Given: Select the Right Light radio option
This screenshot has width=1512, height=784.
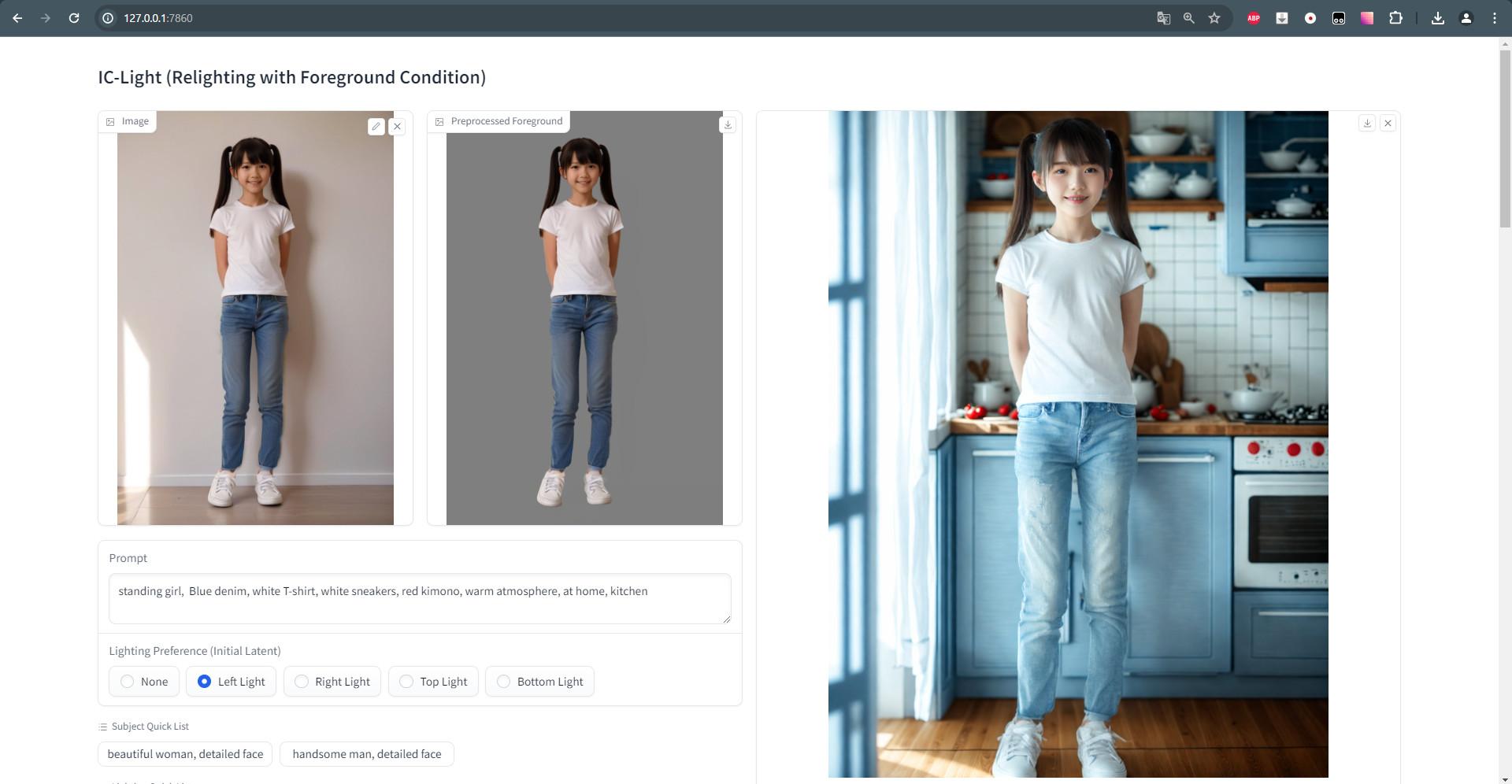Looking at the screenshot, I should pyautogui.click(x=332, y=682).
